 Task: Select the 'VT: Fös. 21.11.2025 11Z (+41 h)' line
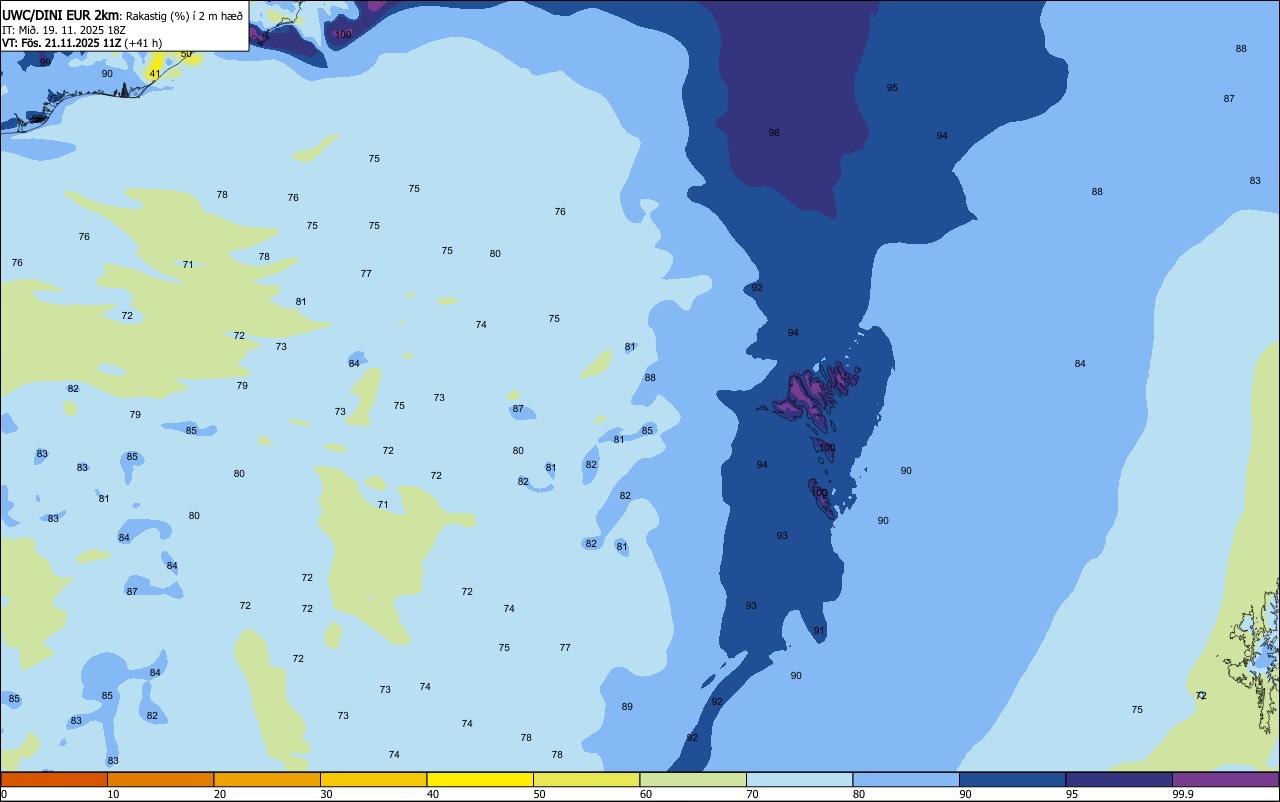pyautogui.click(x=82, y=43)
